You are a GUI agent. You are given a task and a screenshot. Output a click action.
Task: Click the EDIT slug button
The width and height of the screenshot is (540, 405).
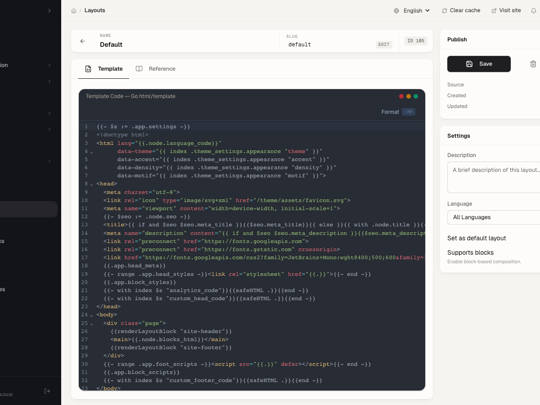[384, 44]
